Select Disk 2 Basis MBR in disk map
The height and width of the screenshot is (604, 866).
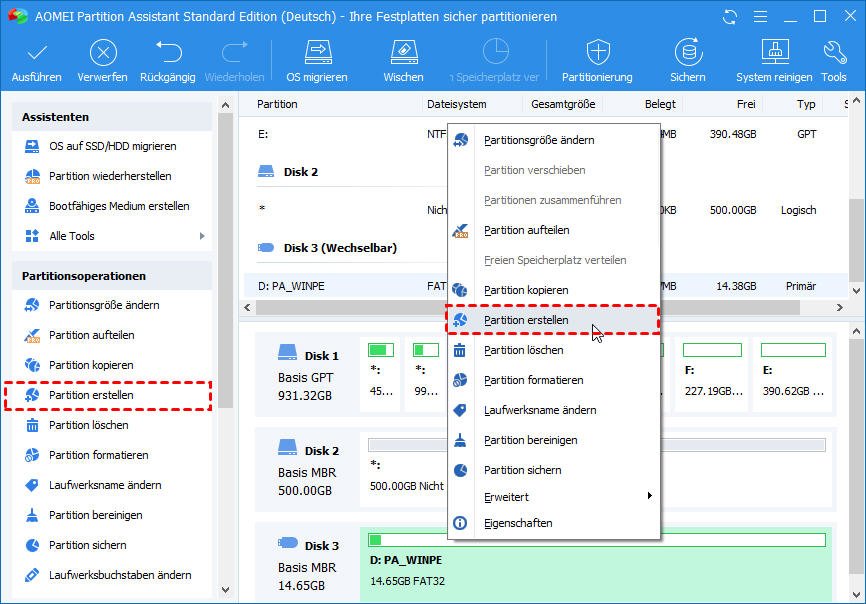pos(307,469)
